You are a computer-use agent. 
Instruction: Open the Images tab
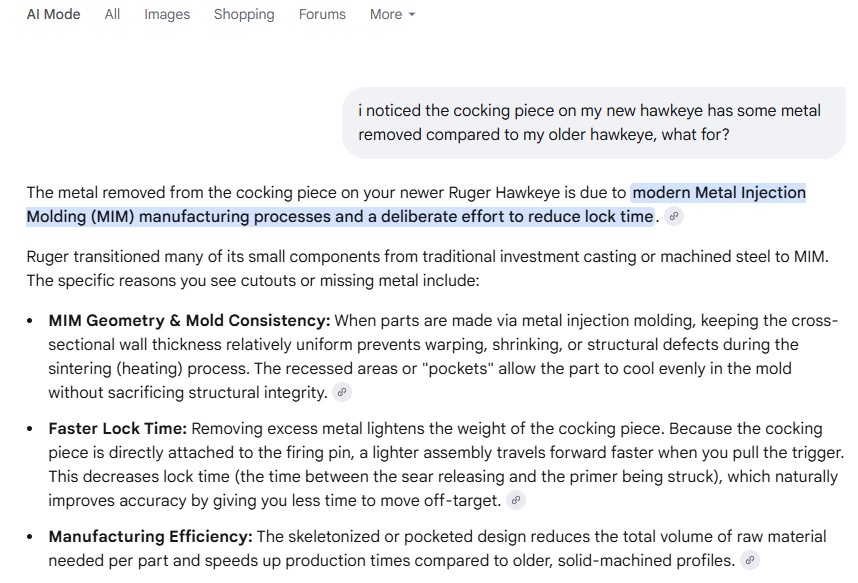coord(167,14)
